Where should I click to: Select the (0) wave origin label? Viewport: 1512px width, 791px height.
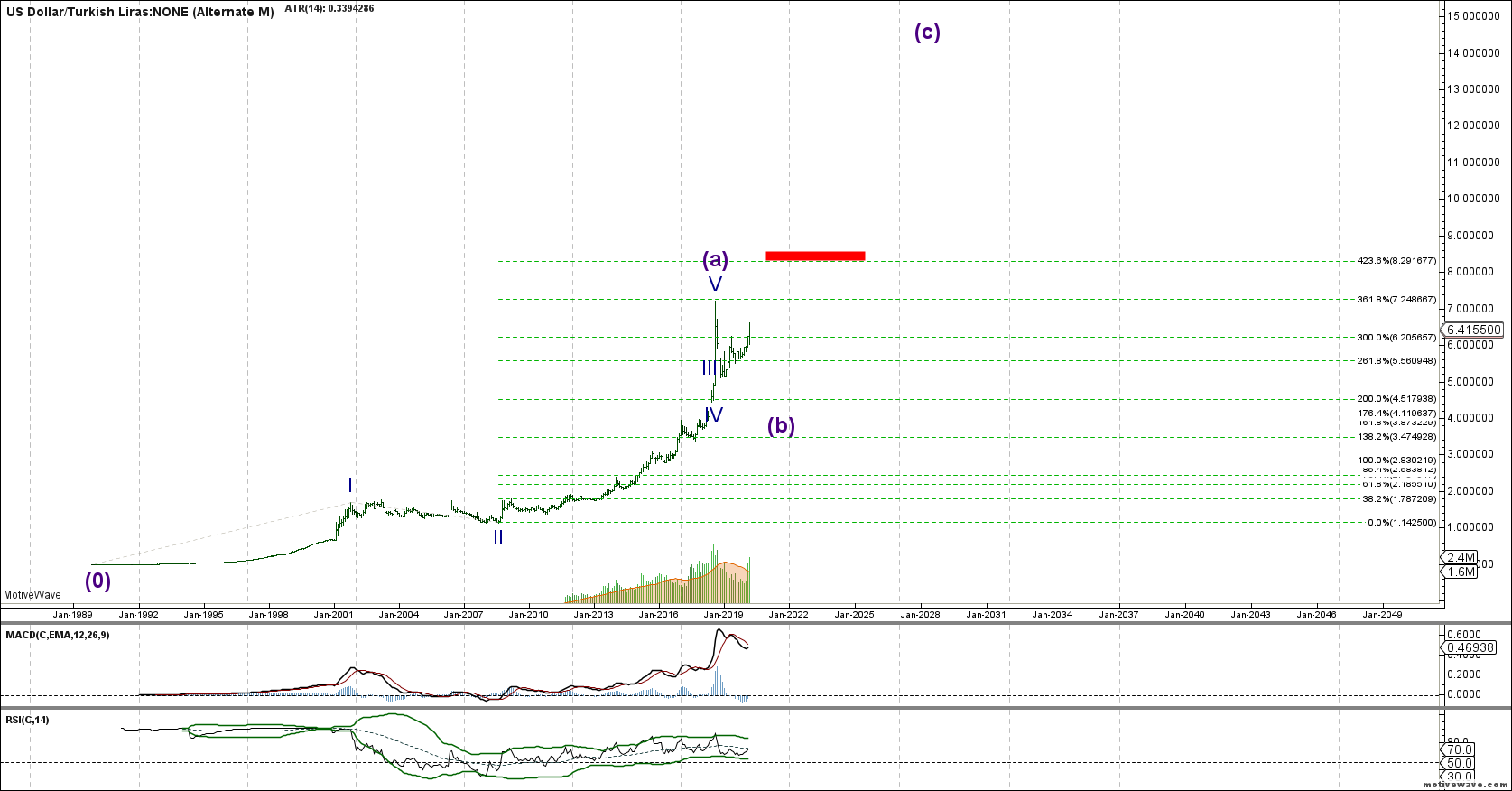pyautogui.click(x=97, y=581)
